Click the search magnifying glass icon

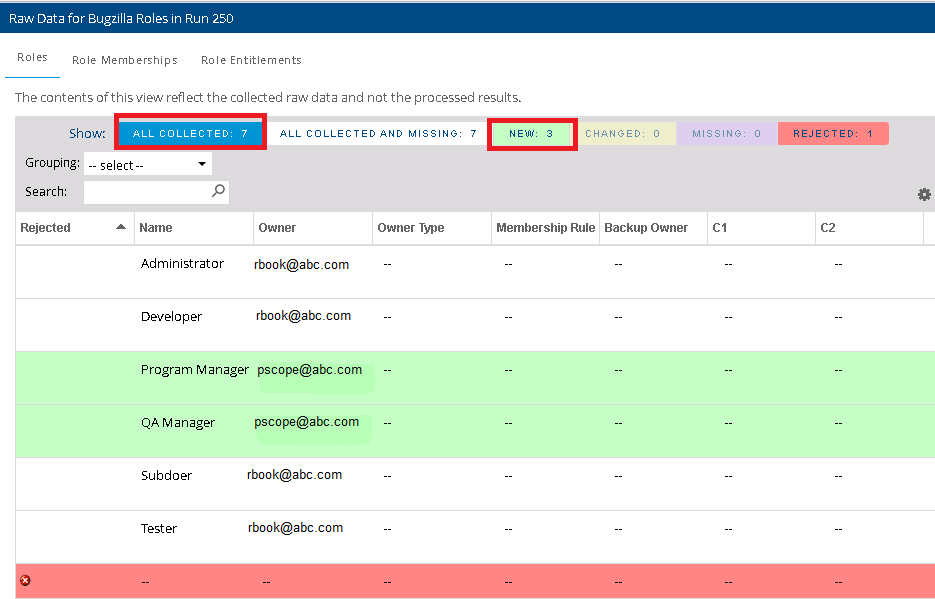tap(218, 190)
